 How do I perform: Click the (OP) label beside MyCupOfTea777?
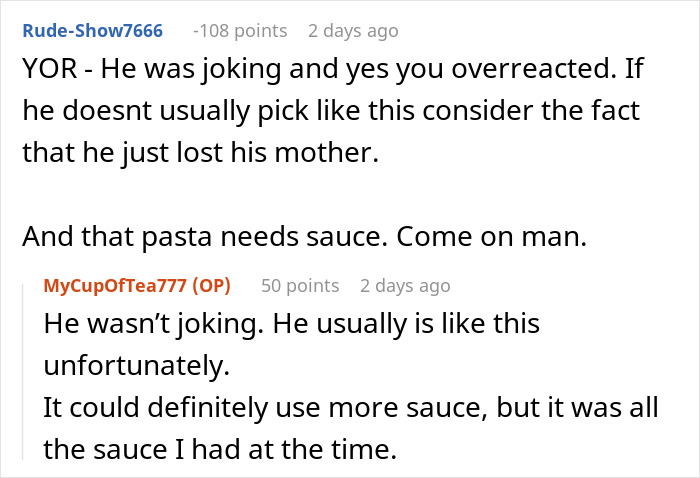coord(210,285)
